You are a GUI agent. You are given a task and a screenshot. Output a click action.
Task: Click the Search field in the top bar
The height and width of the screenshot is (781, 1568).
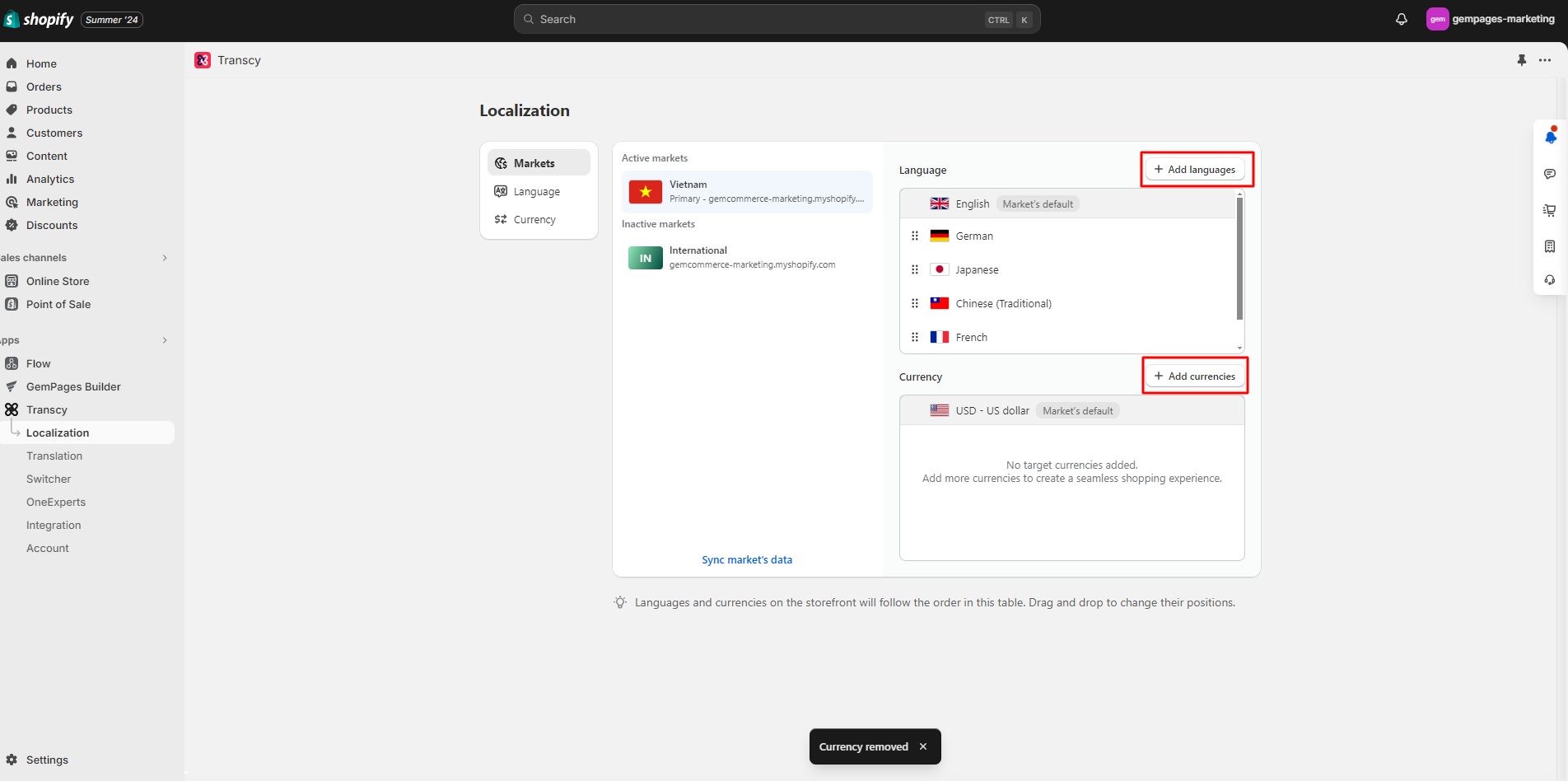point(774,18)
